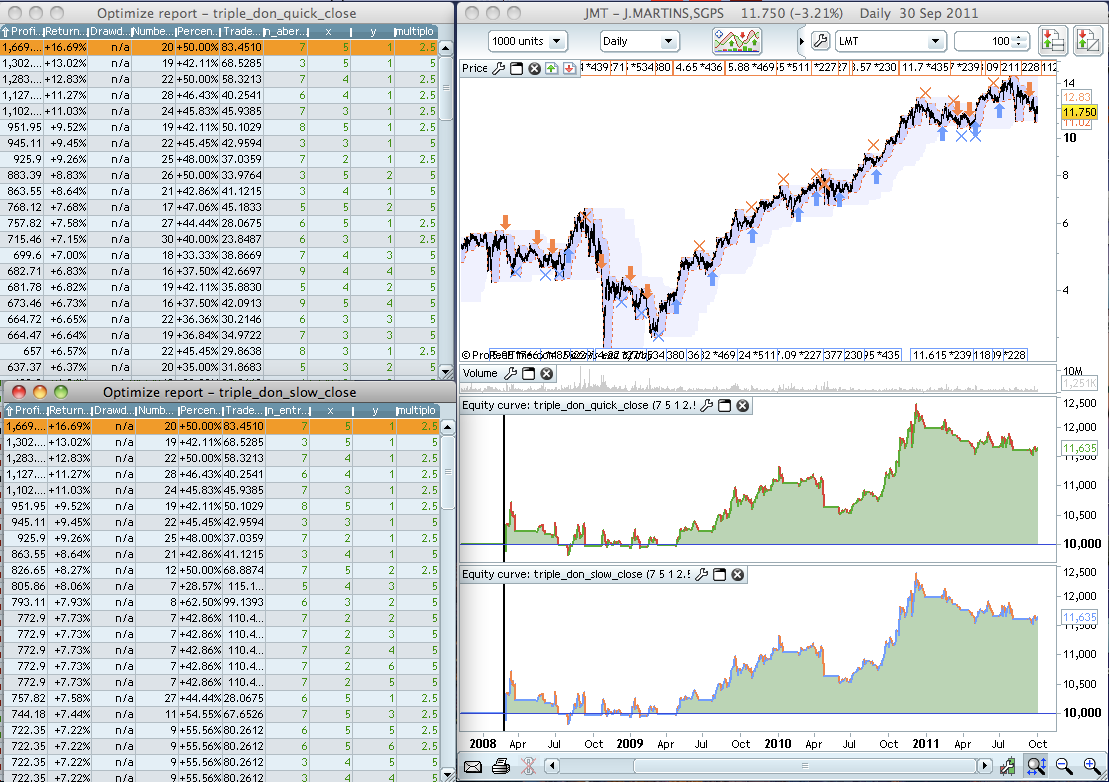
Task: Open the indicators and trading systems button
Action: coord(737,41)
